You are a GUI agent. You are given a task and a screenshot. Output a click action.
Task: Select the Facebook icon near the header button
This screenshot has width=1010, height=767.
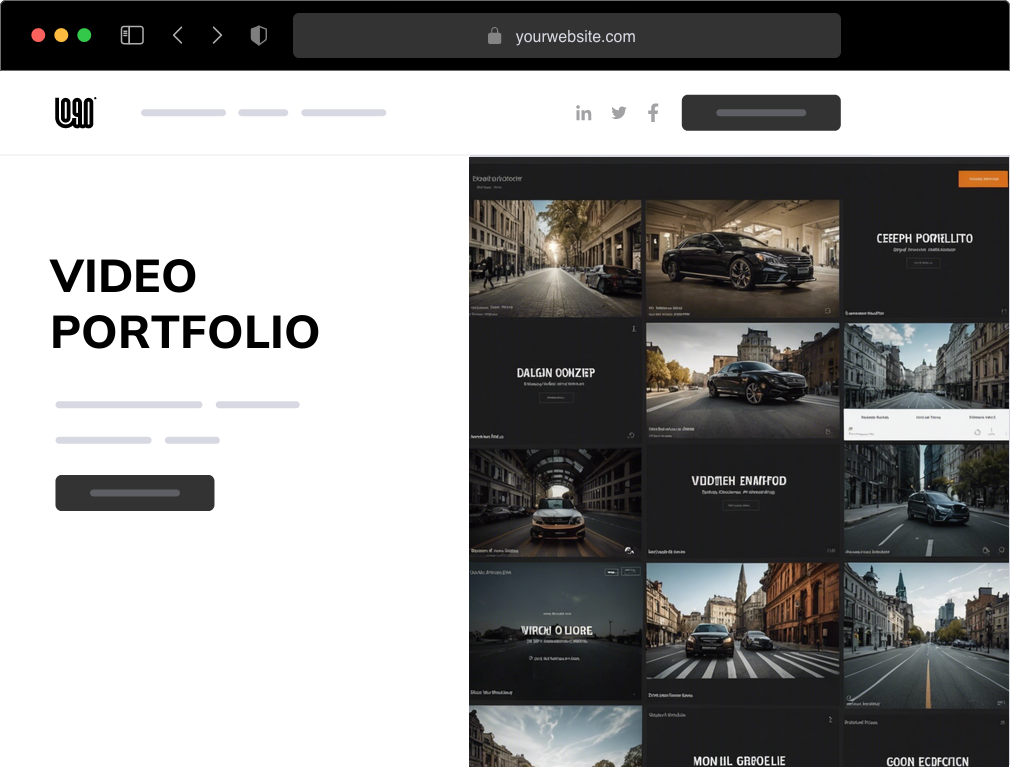tap(653, 112)
